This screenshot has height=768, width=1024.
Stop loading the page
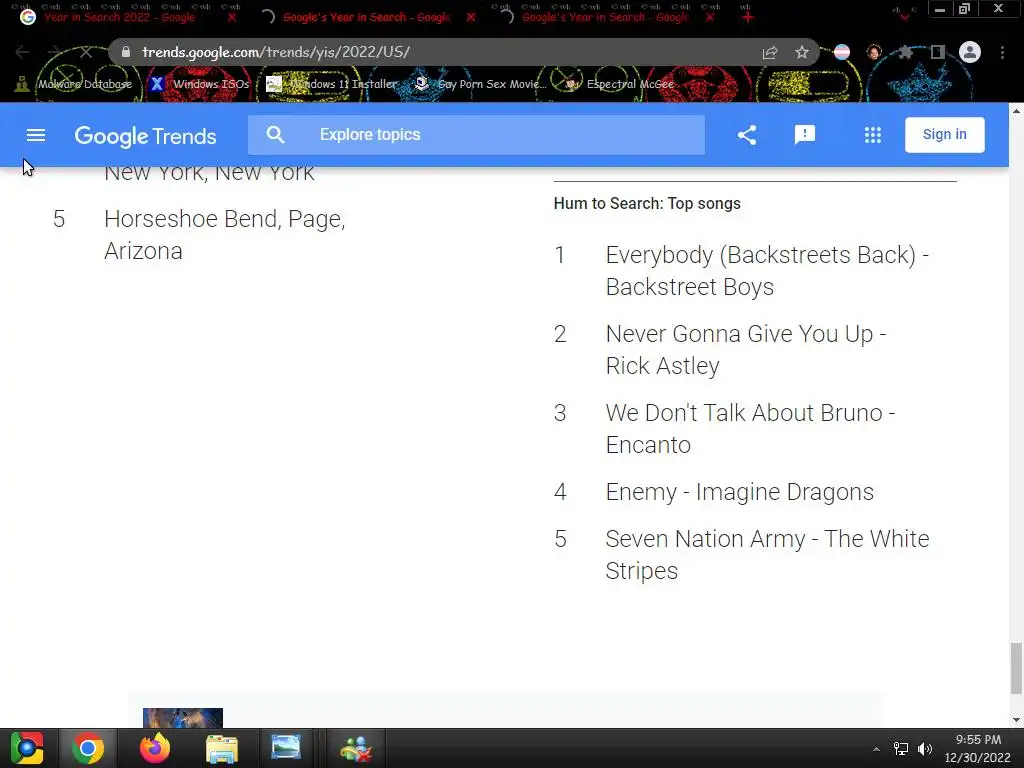(86, 52)
